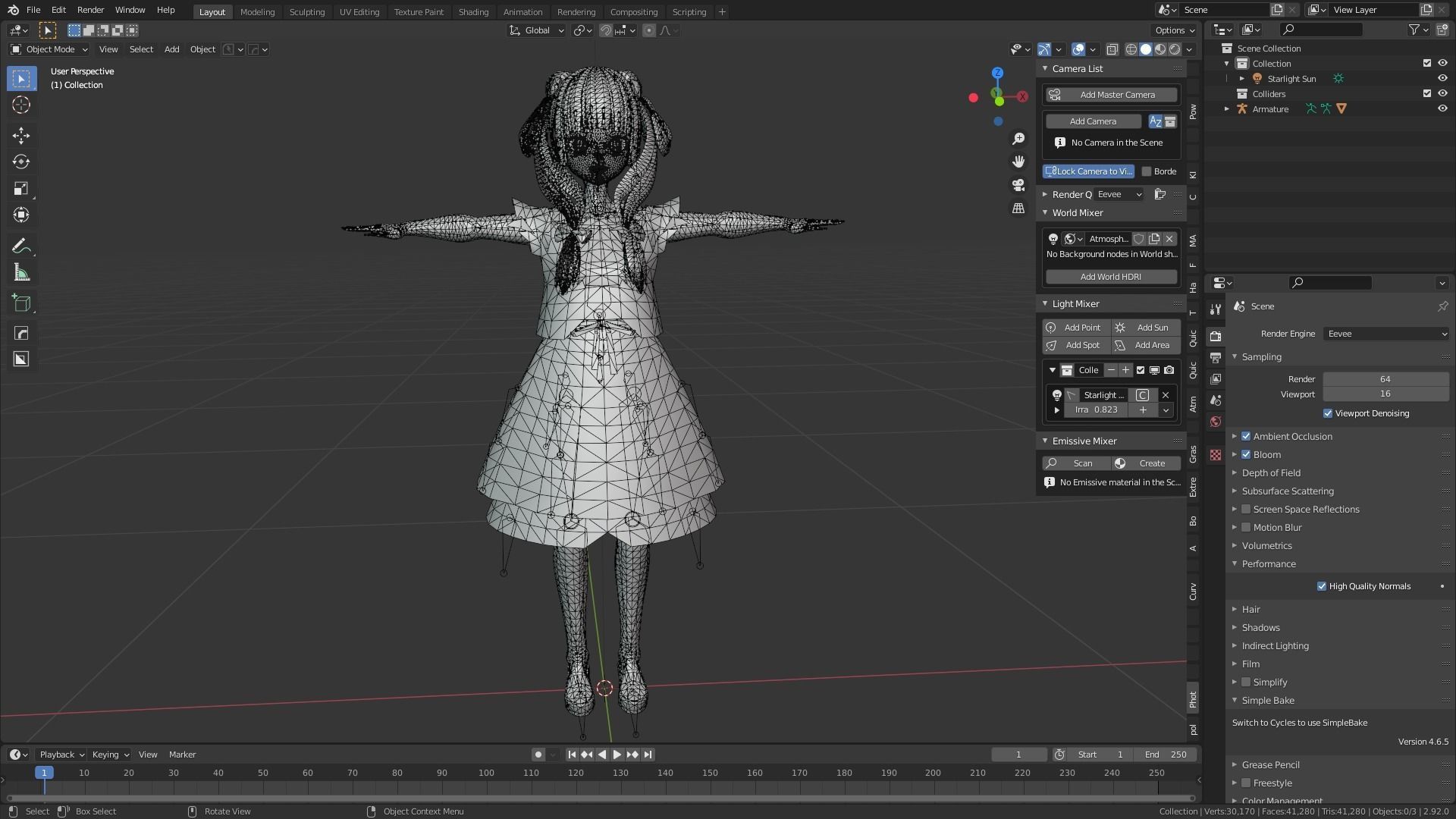Pin the Scene properties panel
The height and width of the screenshot is (819, 1456).
coord(1442,306)
